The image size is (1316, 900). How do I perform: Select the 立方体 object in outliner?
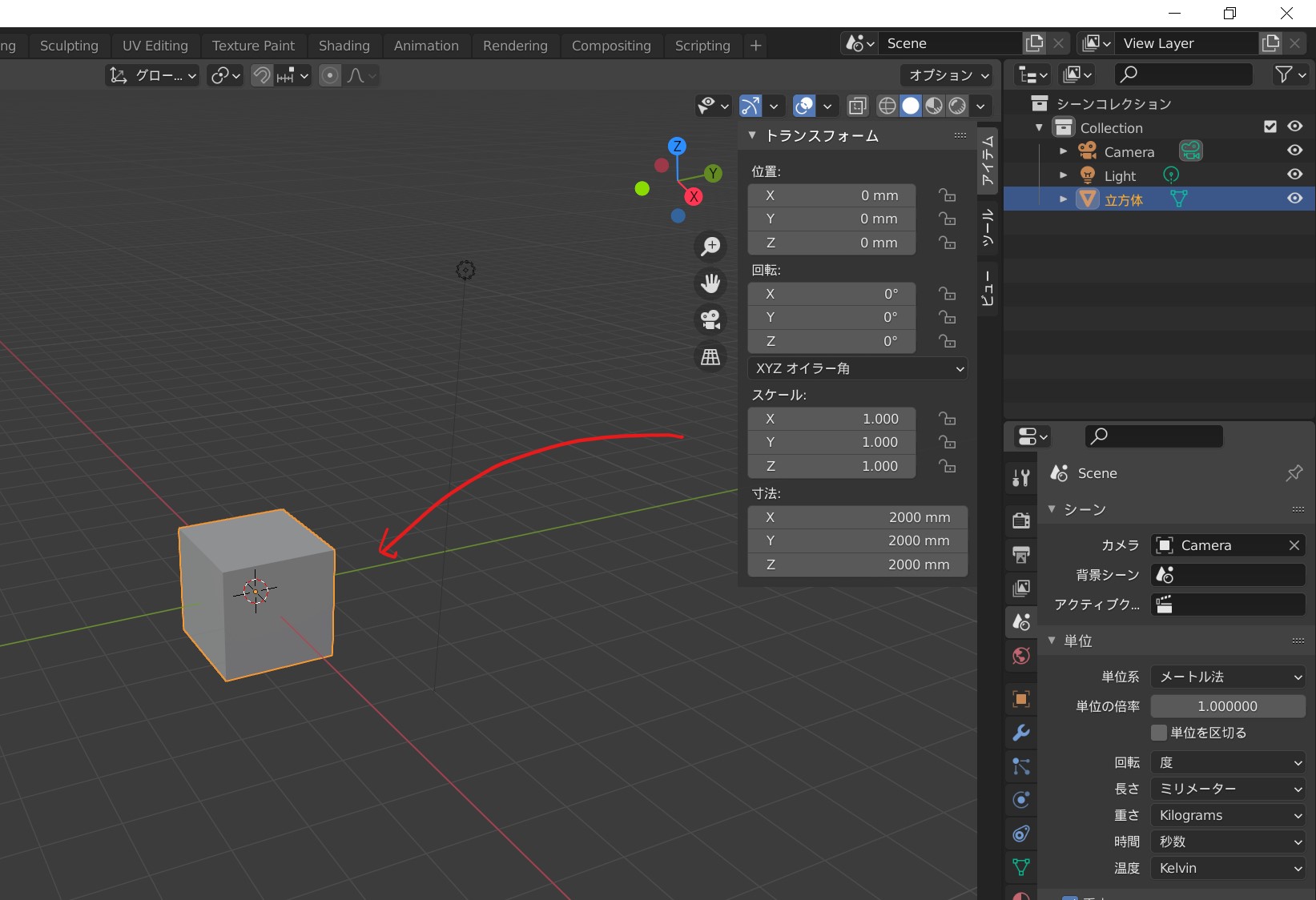[1123, 199]
